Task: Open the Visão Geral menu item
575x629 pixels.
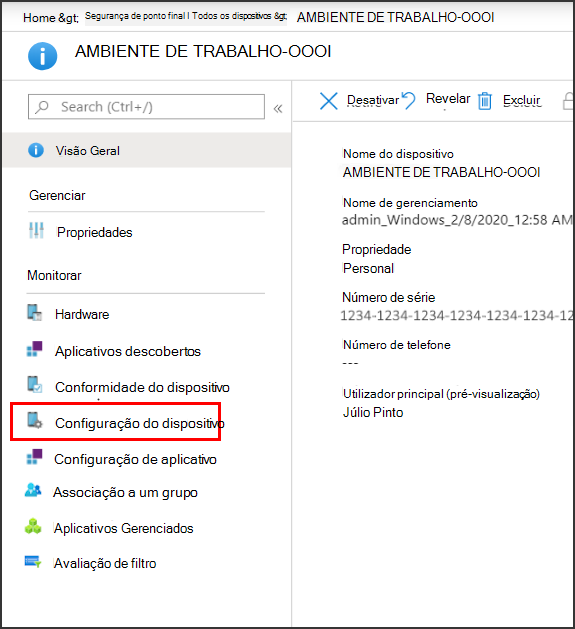Action: pos(146,150)
